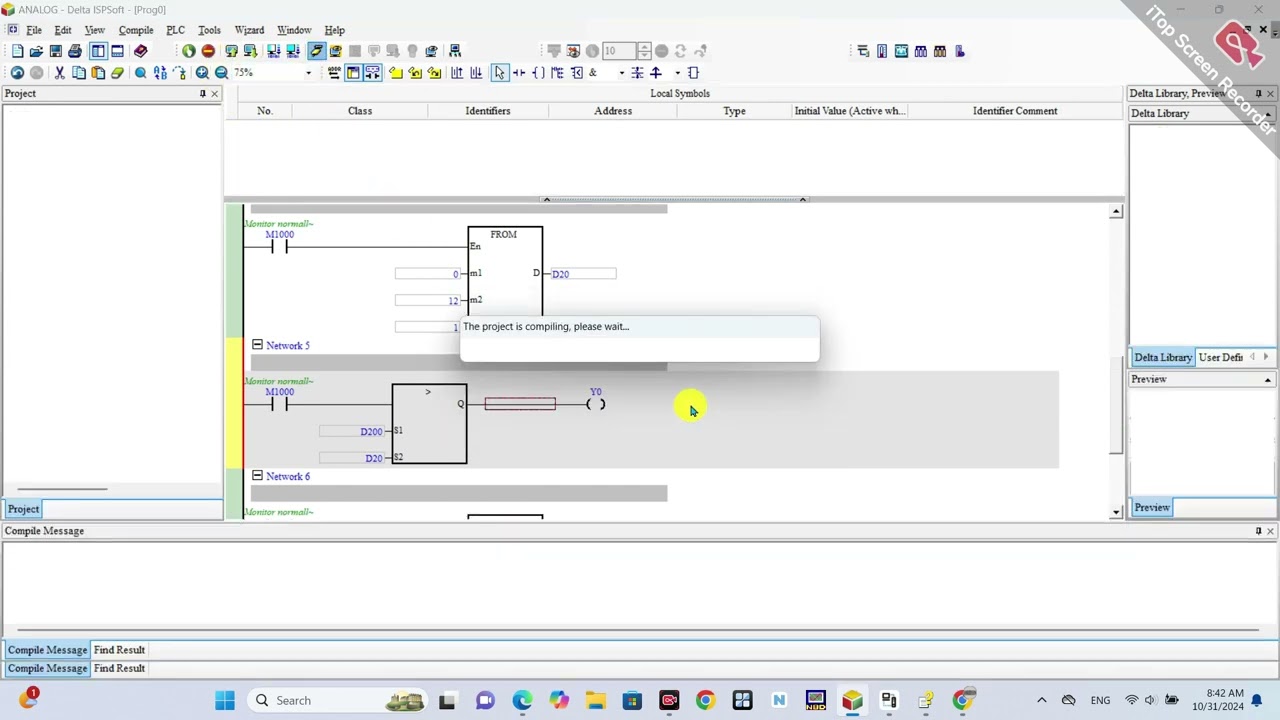Insert a contact with contact tool

(x=519, y=73)
